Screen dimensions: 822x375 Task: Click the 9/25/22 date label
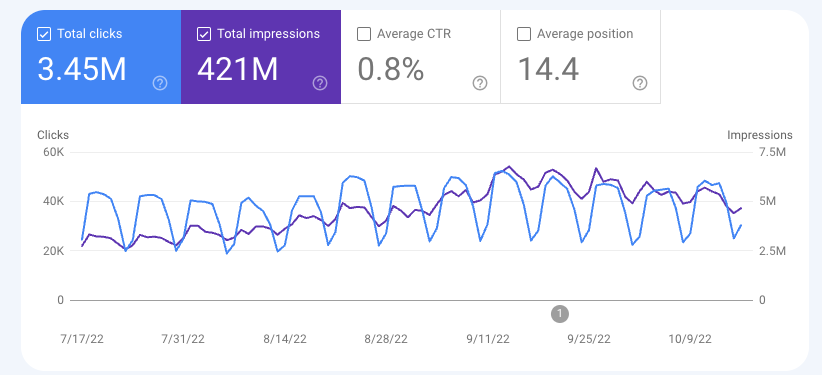click(x=590, y=339)
